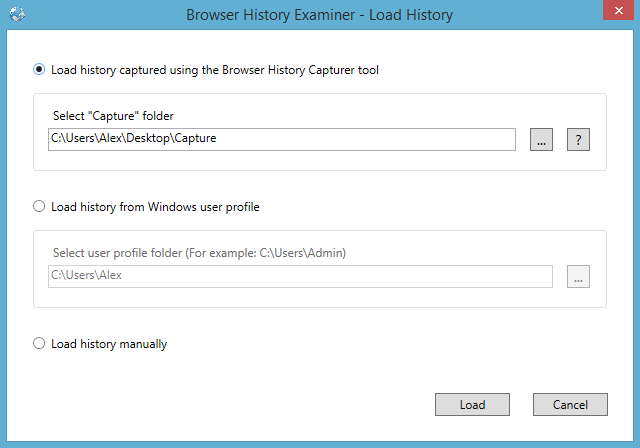640x448 pixels.
Task: Click the 'Select "Capture" folder' label
Action: click(113, 116)
